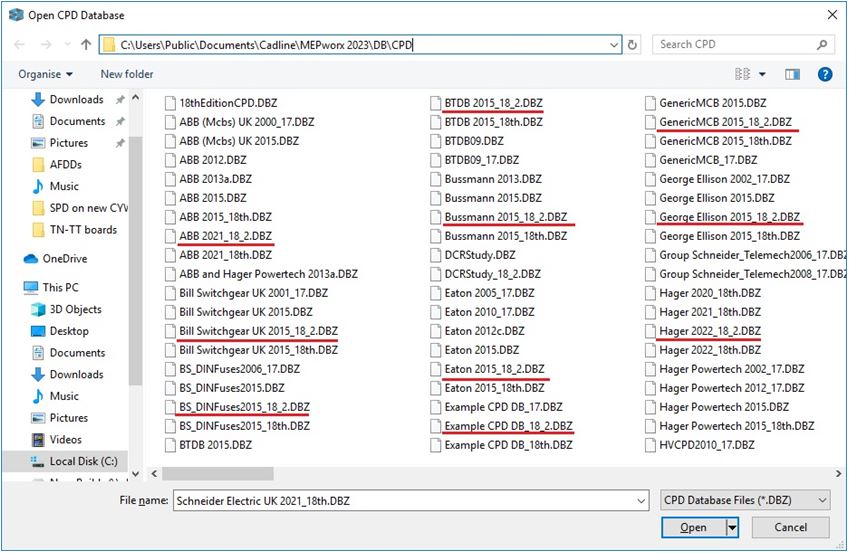Select Bussmann 2013.DBZ

coord(493,179)
